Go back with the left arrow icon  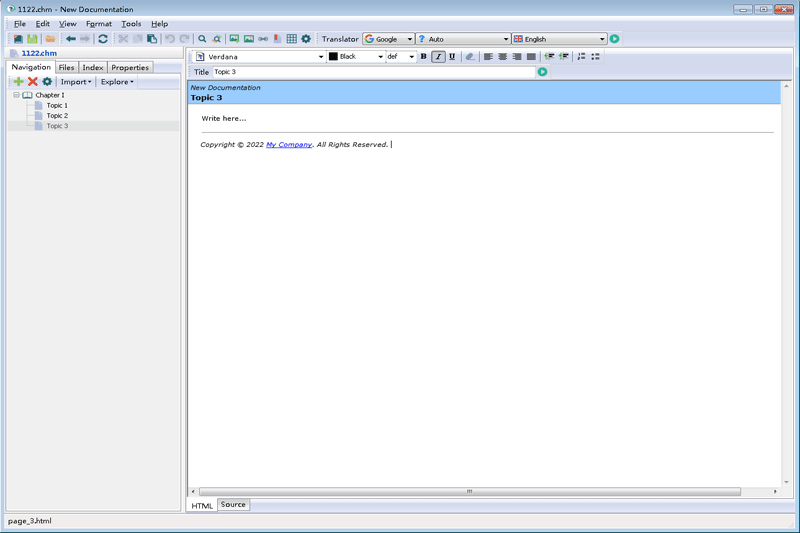71,39
